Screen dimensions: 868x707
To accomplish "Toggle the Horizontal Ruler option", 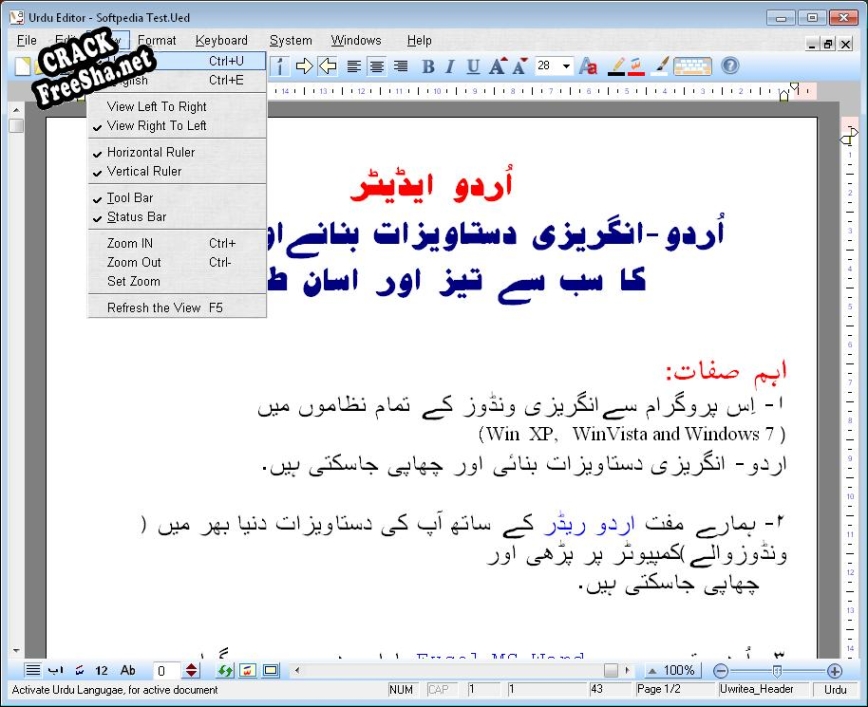I will click(150, 152).
